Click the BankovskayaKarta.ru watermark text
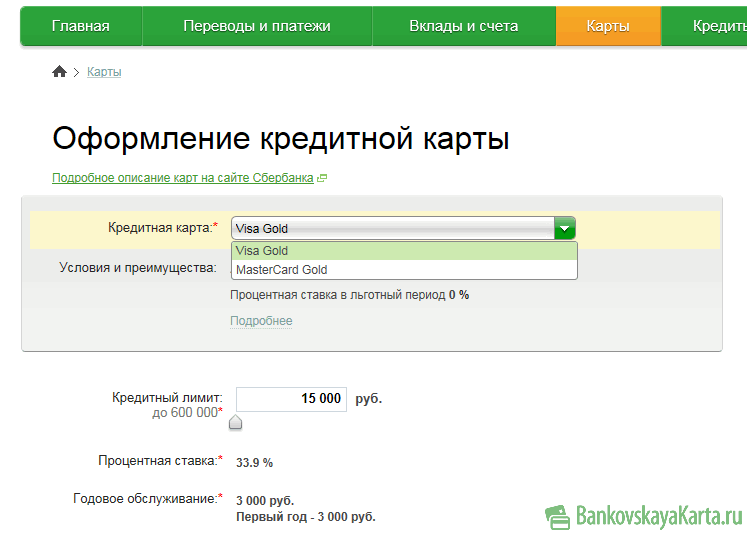Screen dimensions: 747x535 (x=658, y=515)
